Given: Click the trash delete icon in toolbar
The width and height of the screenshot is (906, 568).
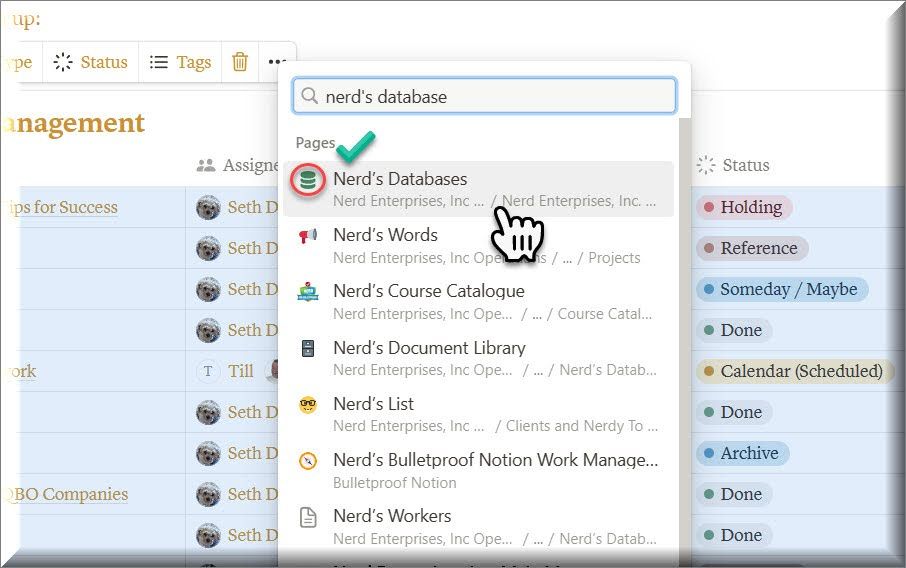Looking at the screenshot, I should pos(240,61).
